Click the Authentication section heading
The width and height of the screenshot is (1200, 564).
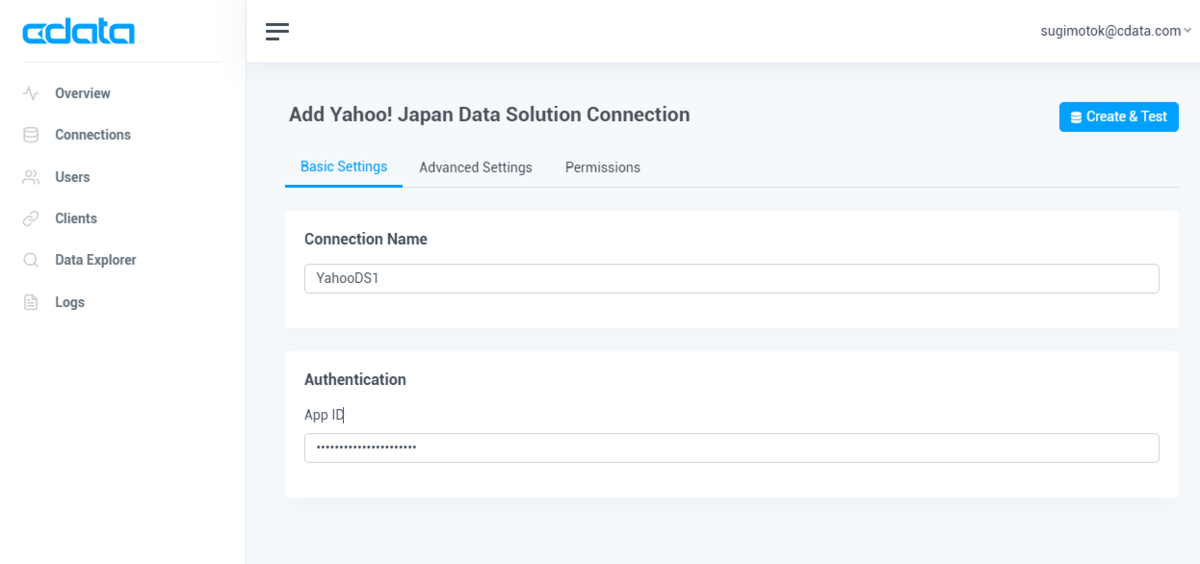point(355,379)
